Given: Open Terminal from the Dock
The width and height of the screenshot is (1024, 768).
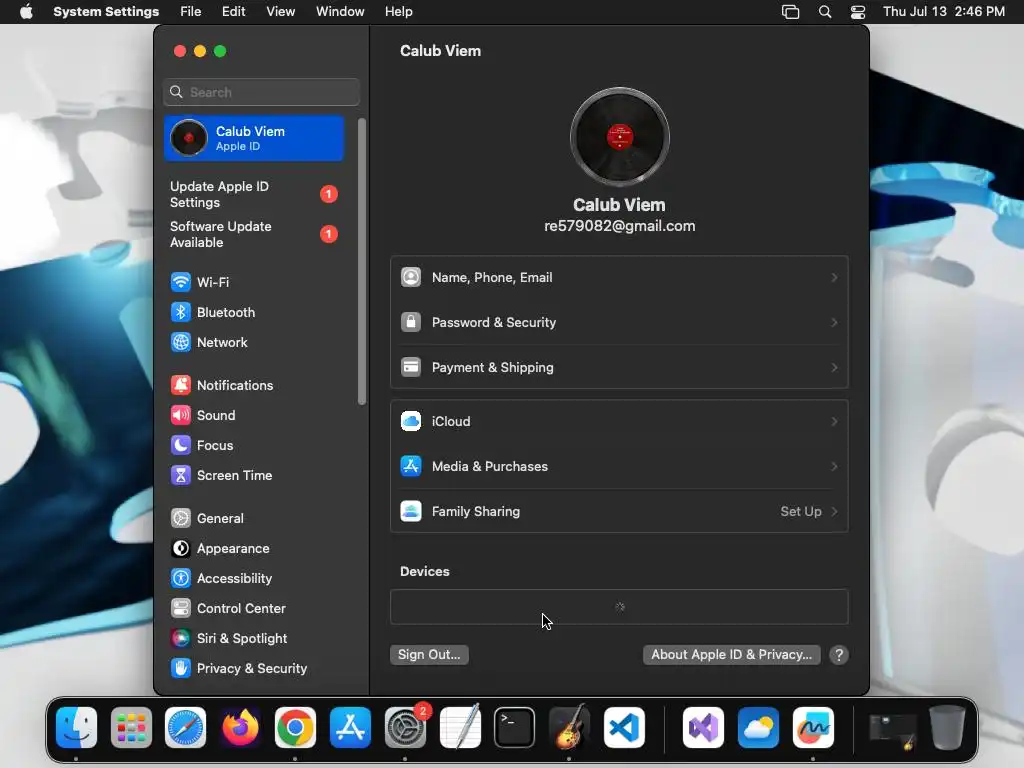Looking at the screenshot, I should pos(515,727).
